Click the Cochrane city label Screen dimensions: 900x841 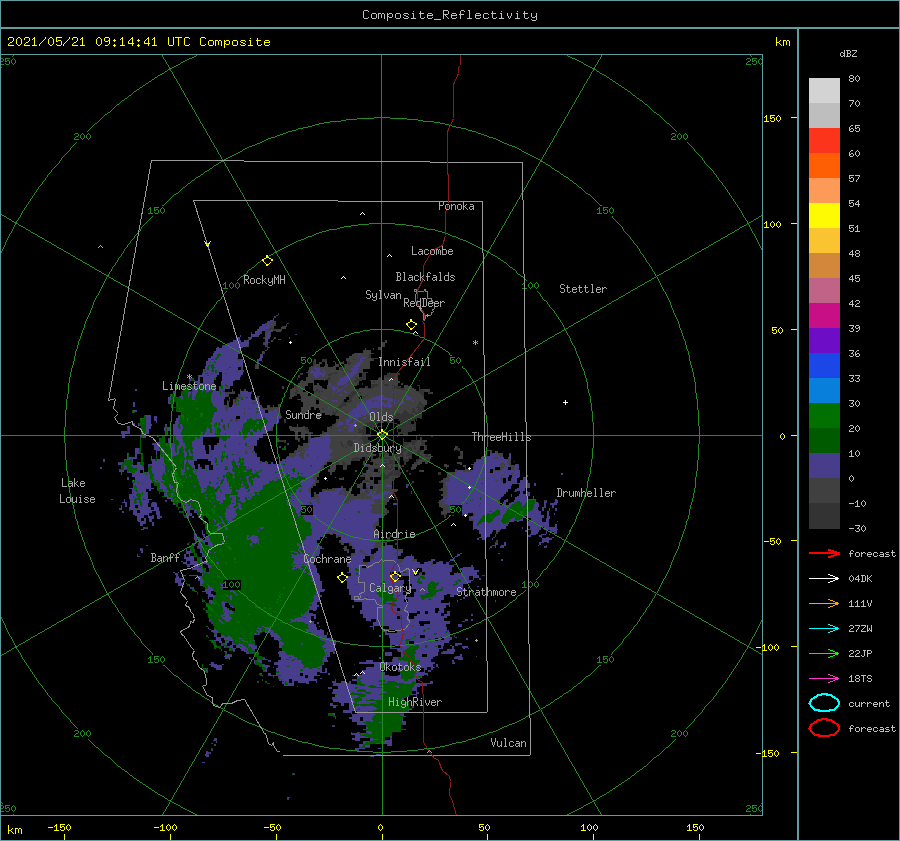pyautogui.click(x=327, y=559)
